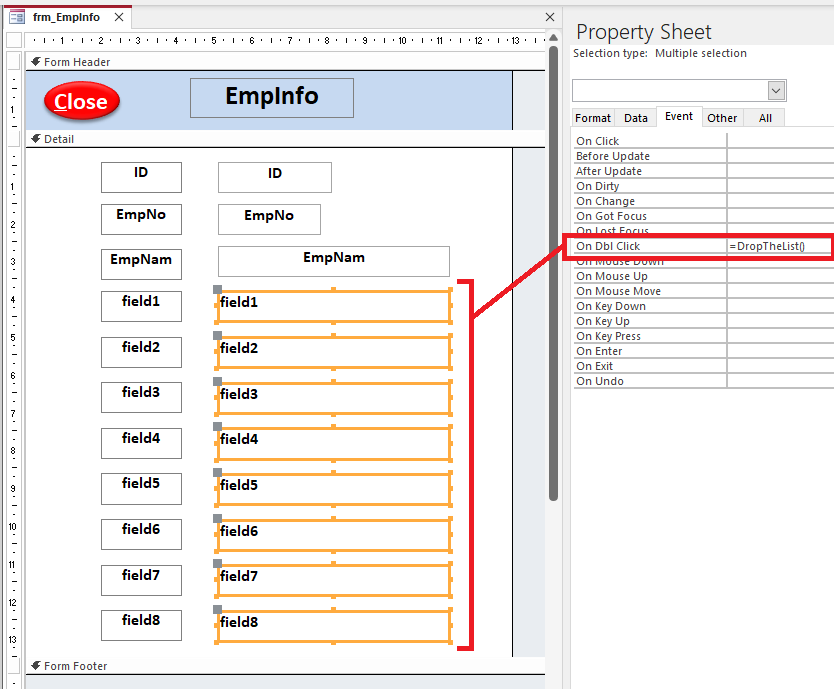Select the field7 text box control
The width and height of the screenshot is (834, 689).
334,581
